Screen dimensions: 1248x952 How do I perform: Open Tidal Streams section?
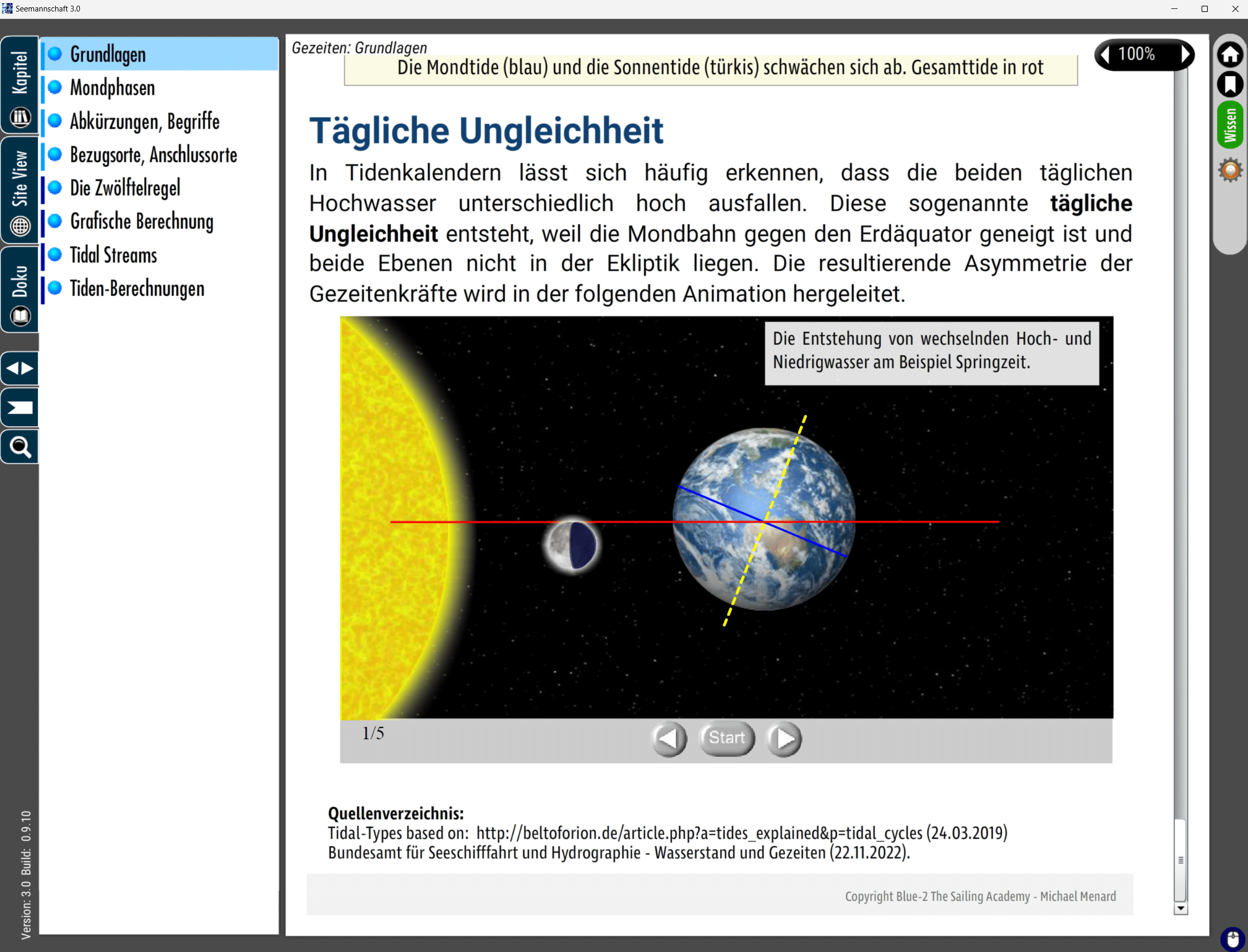pos(113,256)
